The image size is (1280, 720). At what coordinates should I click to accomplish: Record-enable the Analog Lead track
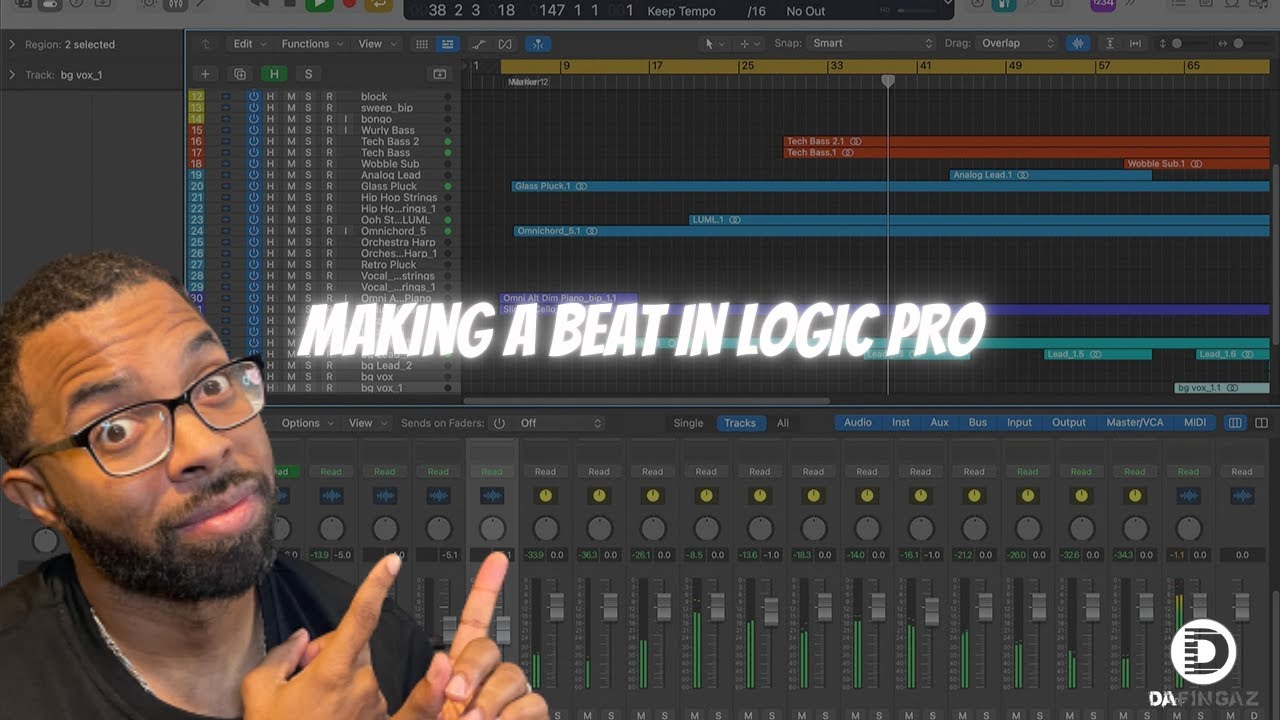tap(329, 175)
